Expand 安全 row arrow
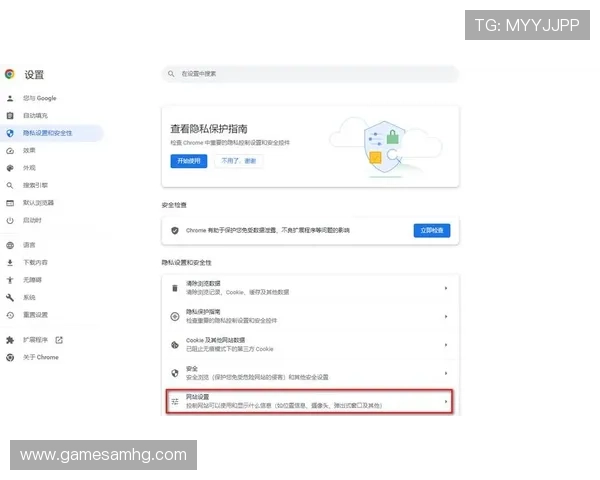 tap(446, 373)
